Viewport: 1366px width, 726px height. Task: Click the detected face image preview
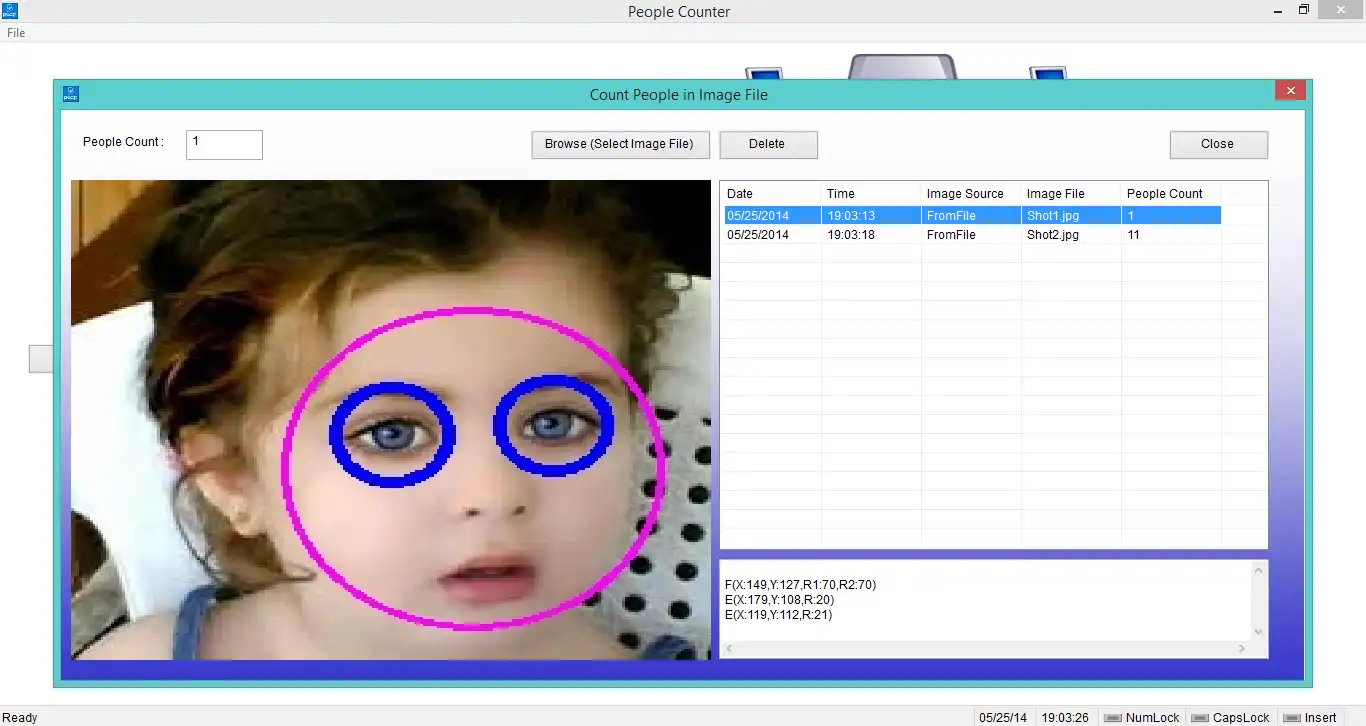tap(391, 420)
